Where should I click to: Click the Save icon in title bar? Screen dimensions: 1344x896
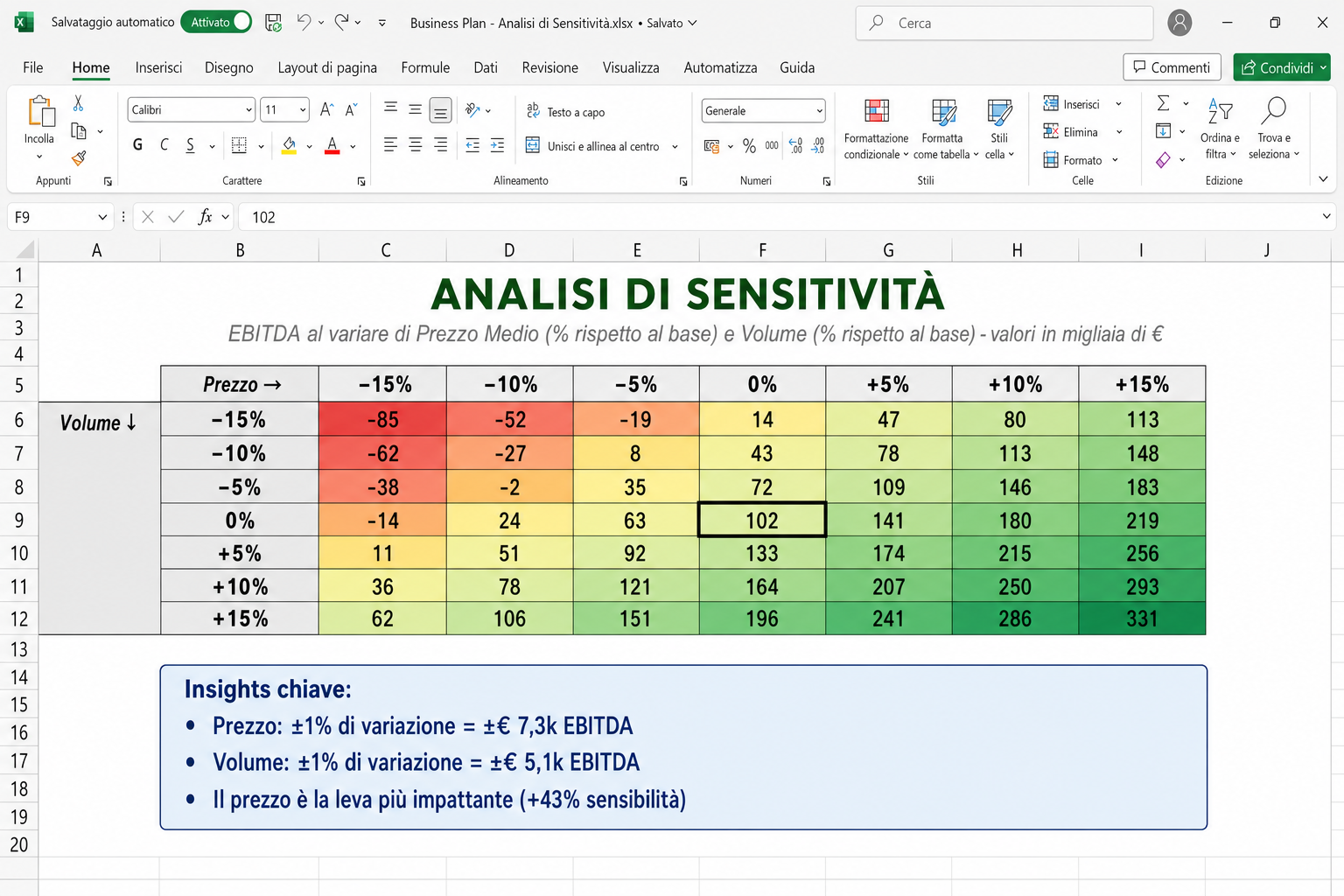(x=273, y=23)
